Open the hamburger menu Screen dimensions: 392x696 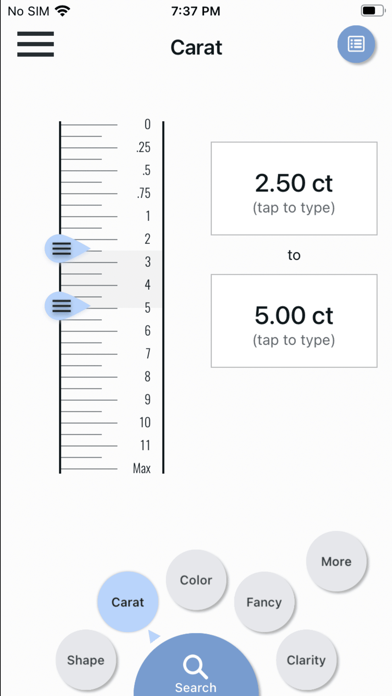point(36,44)
